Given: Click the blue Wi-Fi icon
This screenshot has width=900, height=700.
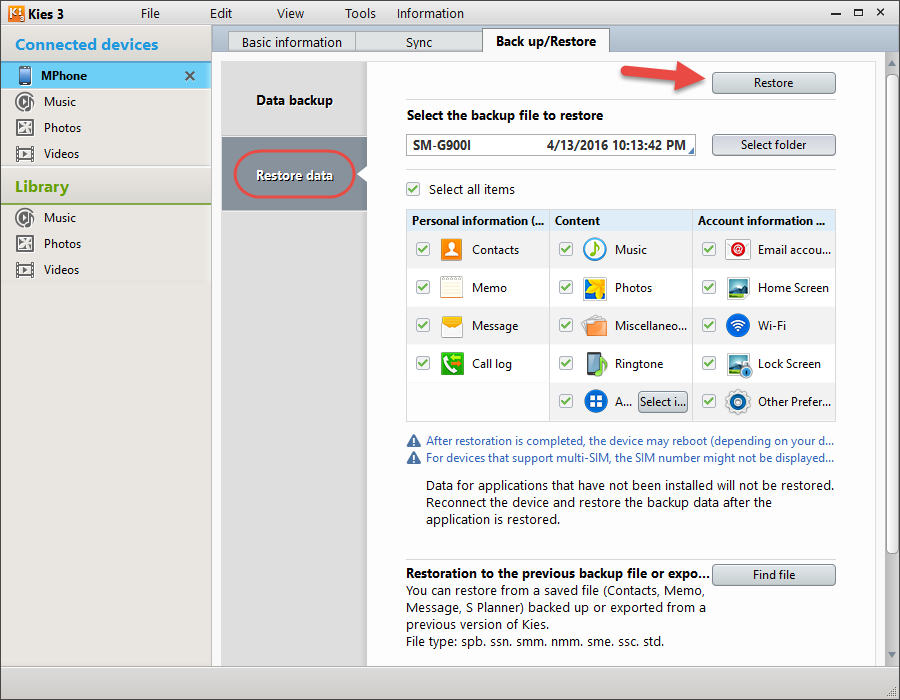Looking at the screenshot, I should pos(738,326).
